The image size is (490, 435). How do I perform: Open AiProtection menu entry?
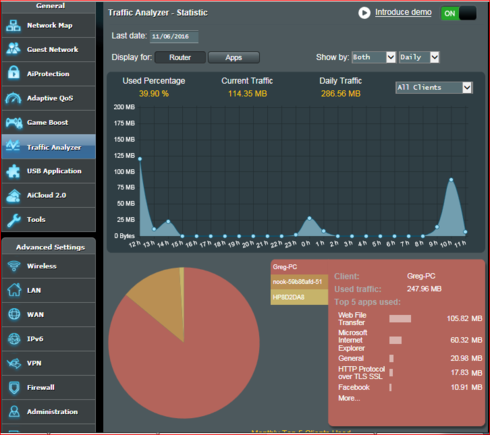coord(49,74)
